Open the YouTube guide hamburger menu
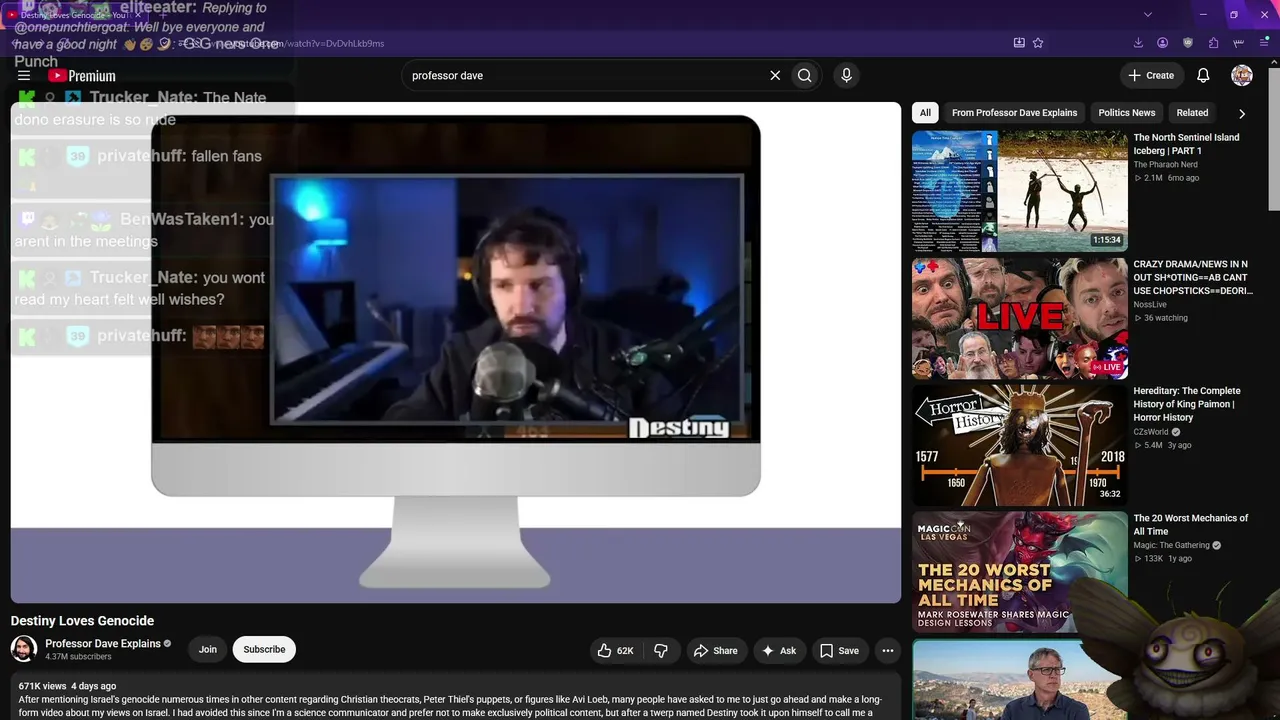The height and width of the screenshot is (720, 1280). (24, 75)
